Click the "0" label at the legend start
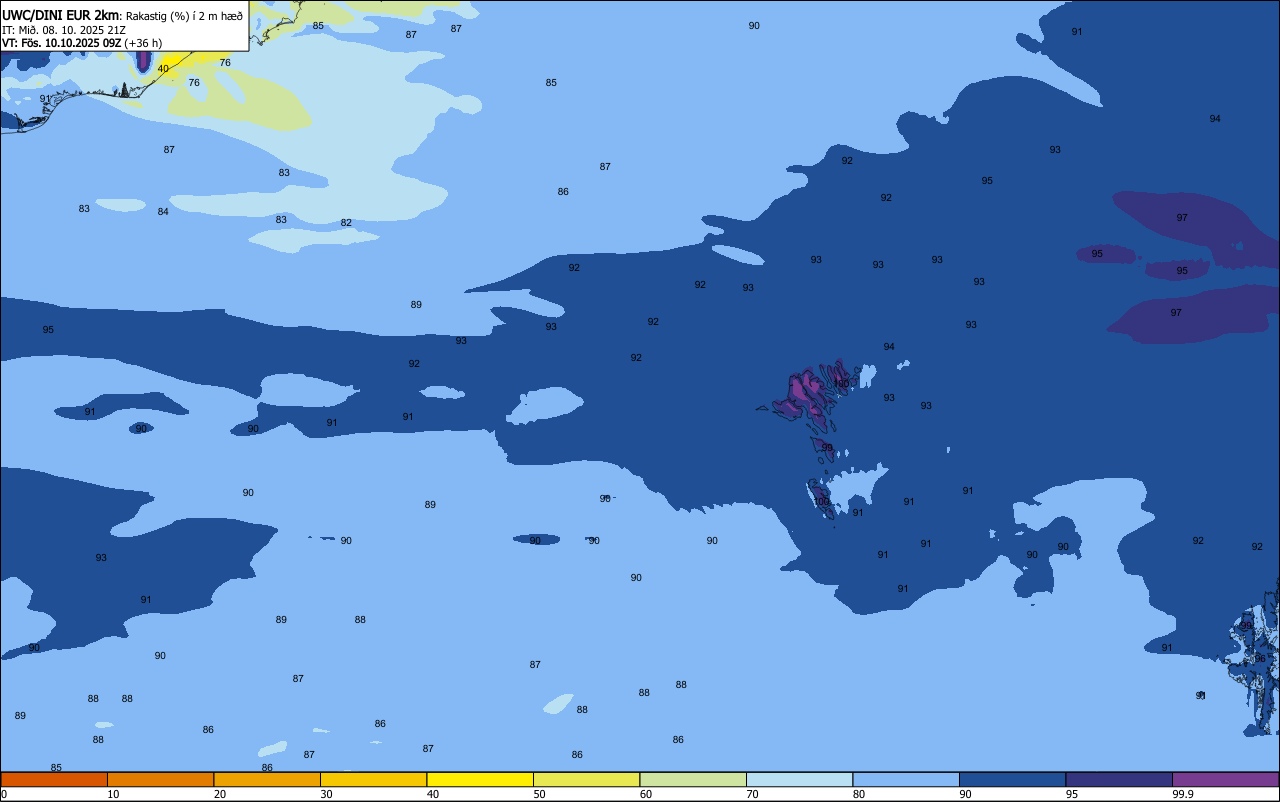 [4, 794]
